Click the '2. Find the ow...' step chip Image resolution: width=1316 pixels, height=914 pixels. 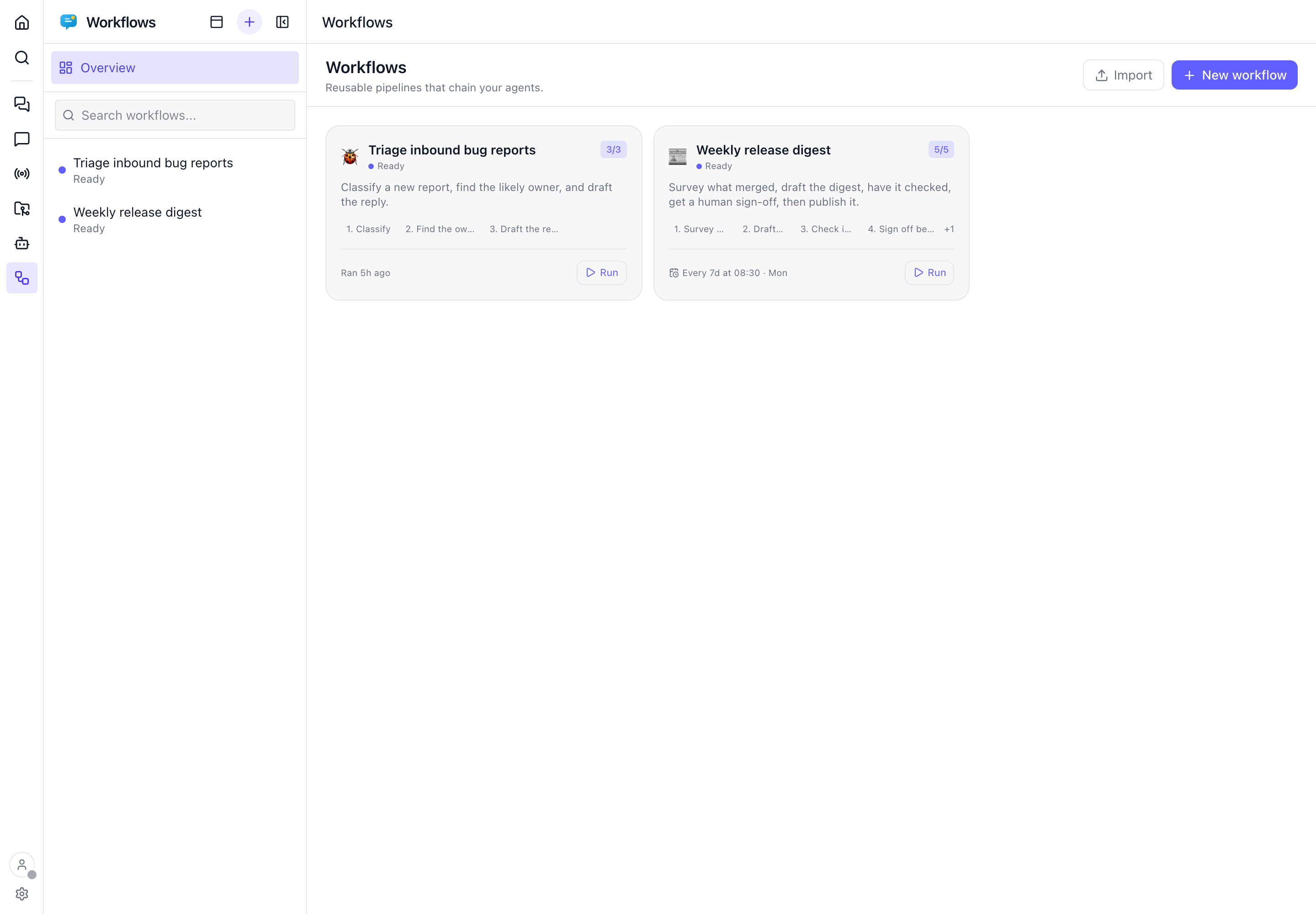[x=440, y=229]
